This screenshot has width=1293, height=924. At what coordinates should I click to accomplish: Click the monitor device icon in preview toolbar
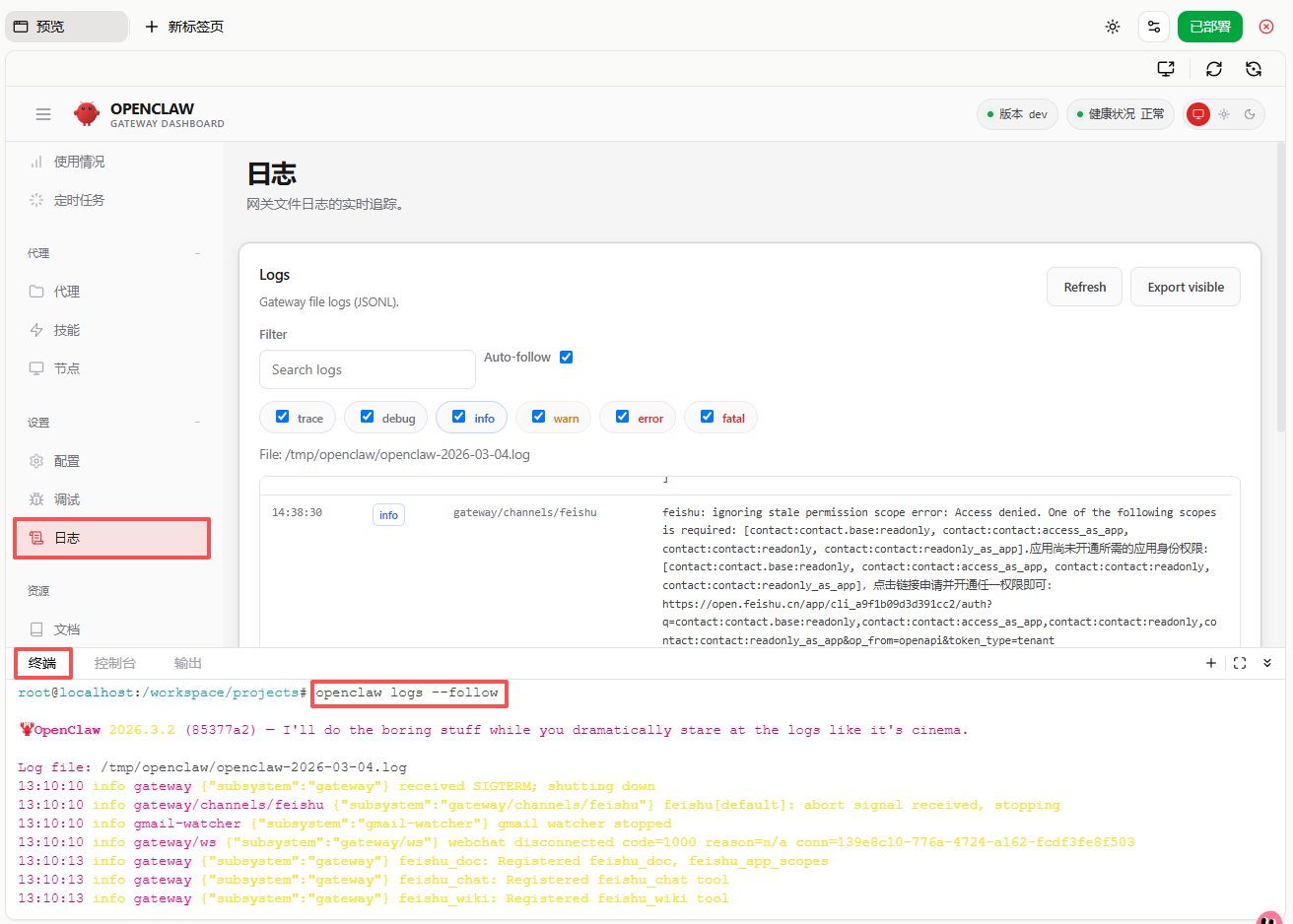point(1166,69)
